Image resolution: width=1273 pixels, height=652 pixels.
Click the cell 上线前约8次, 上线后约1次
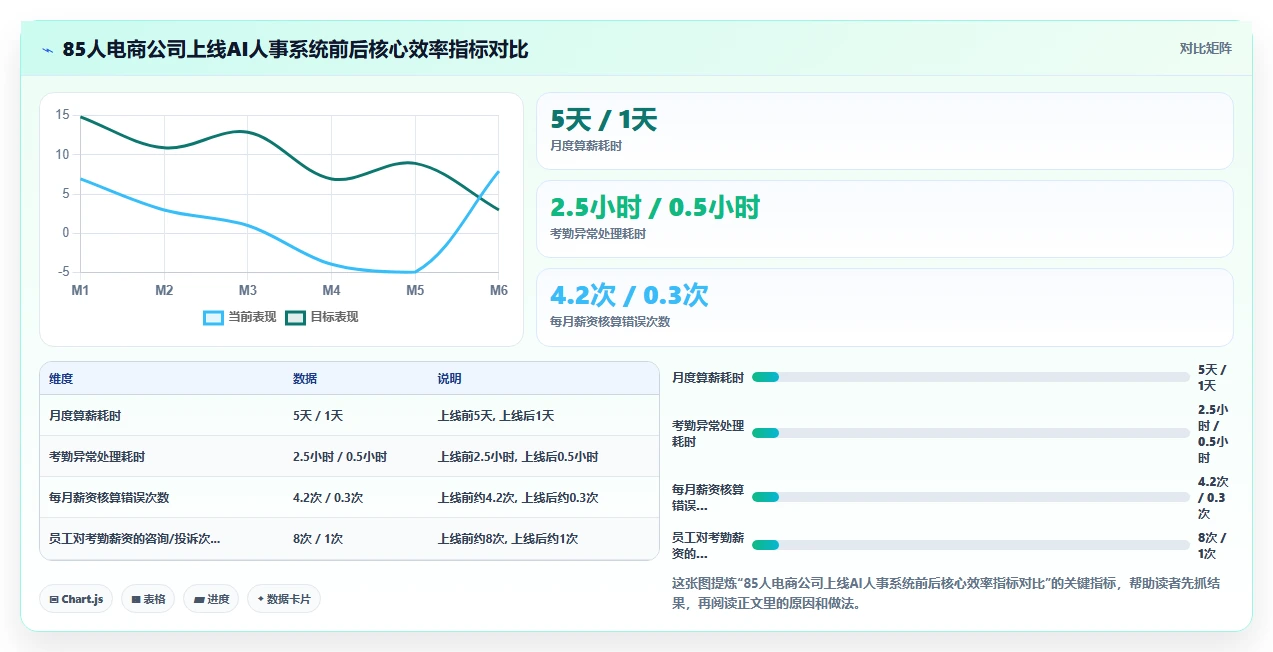(x=508, y=539)
